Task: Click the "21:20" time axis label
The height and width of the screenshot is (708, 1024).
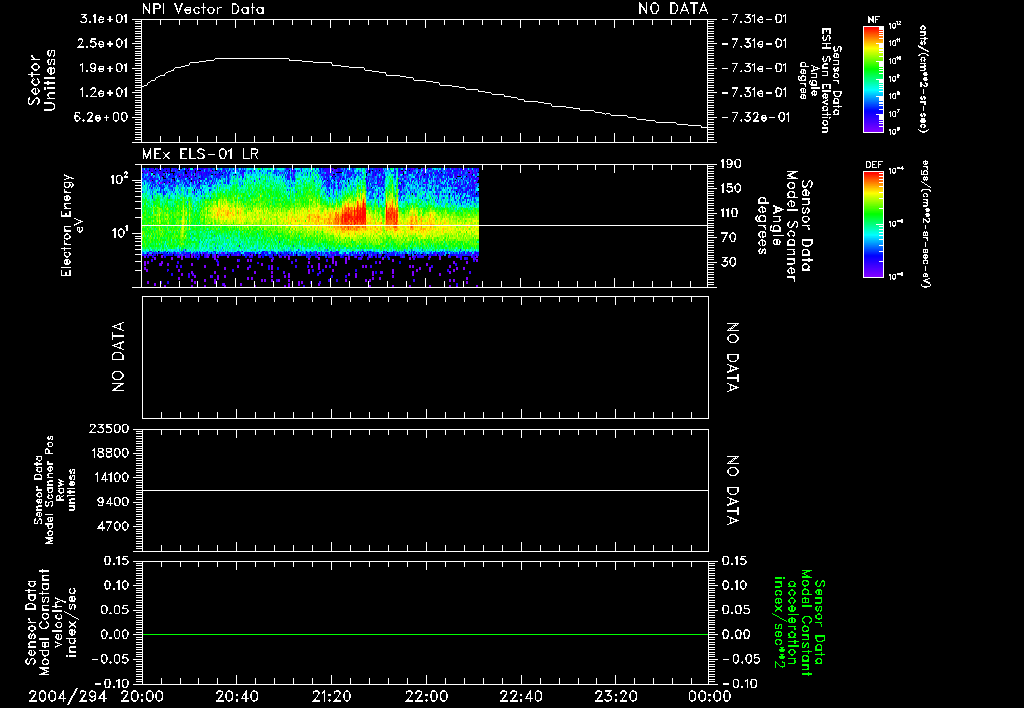Action: [x=331, y=696]
